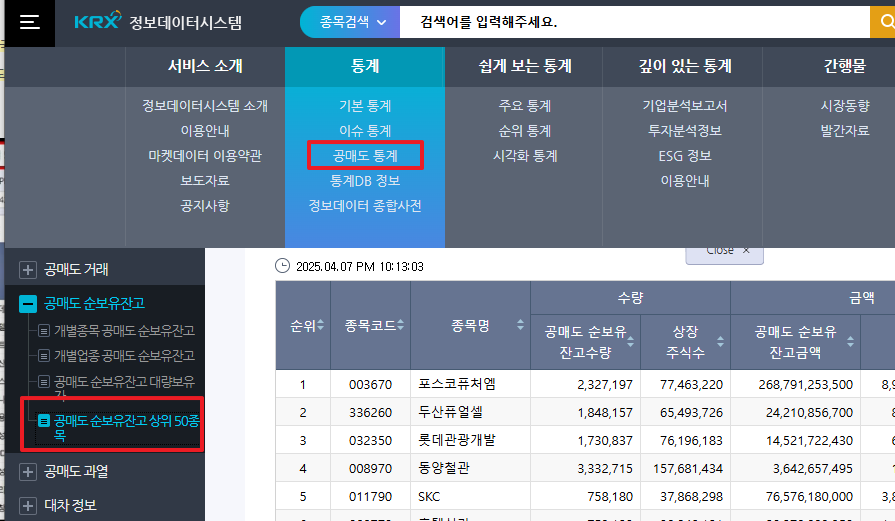Image resolution: width=895 pixels, height=521 pixels.
Task: Click the KRX logo
Action: 98,21
